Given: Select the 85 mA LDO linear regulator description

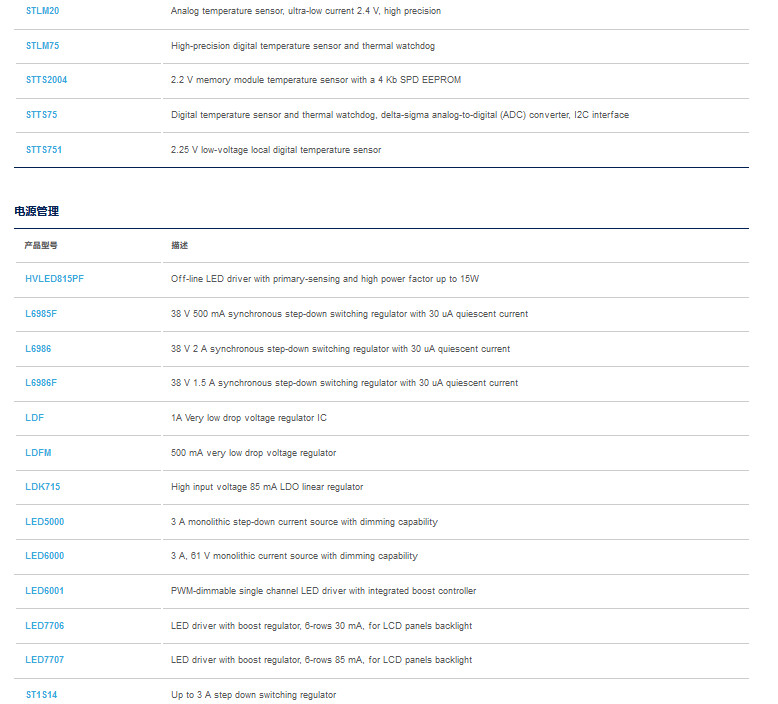Looking at the screenshot, I should pos(267,487).
